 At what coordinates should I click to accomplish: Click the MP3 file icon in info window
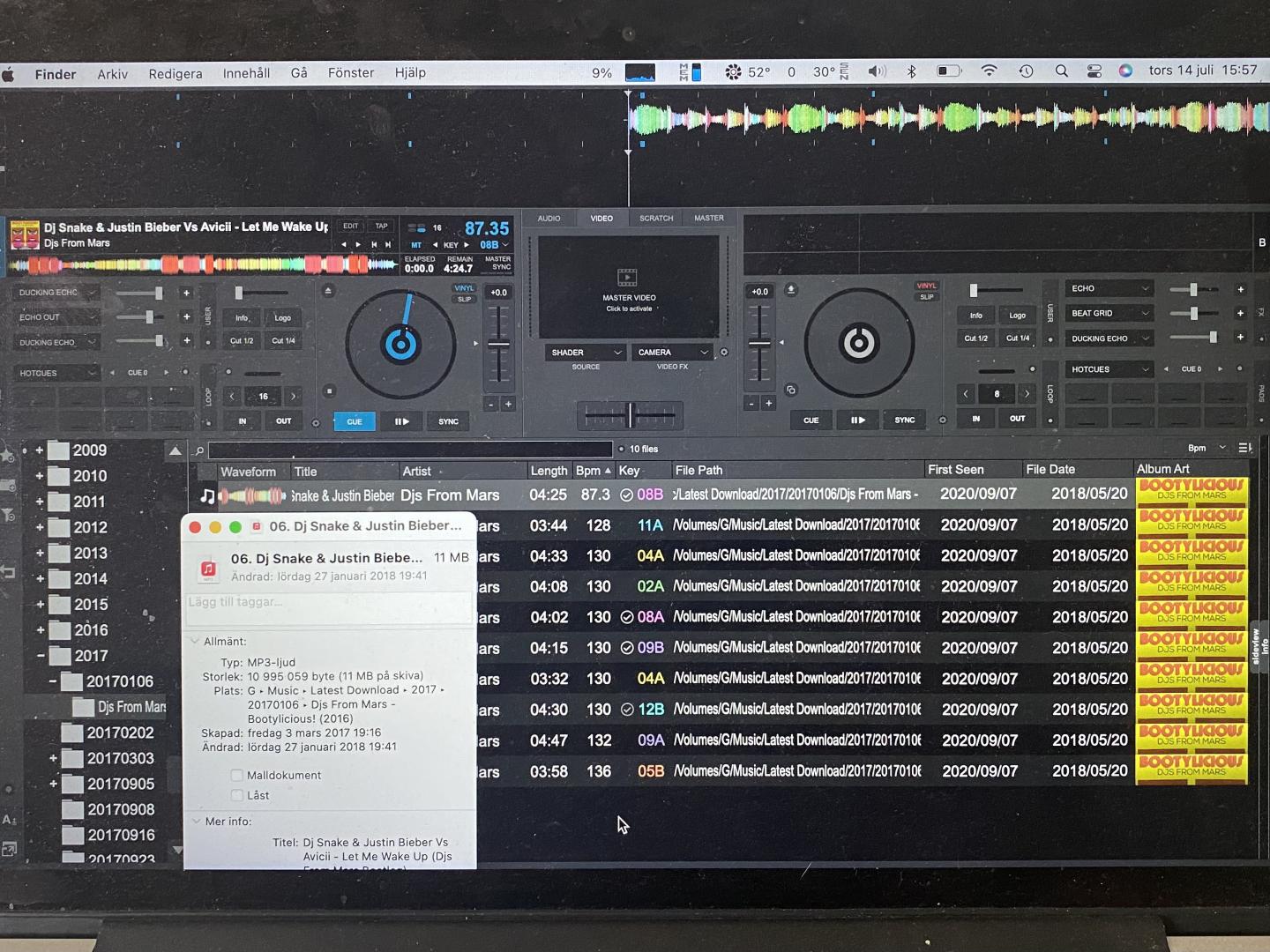tap(208, 569)
